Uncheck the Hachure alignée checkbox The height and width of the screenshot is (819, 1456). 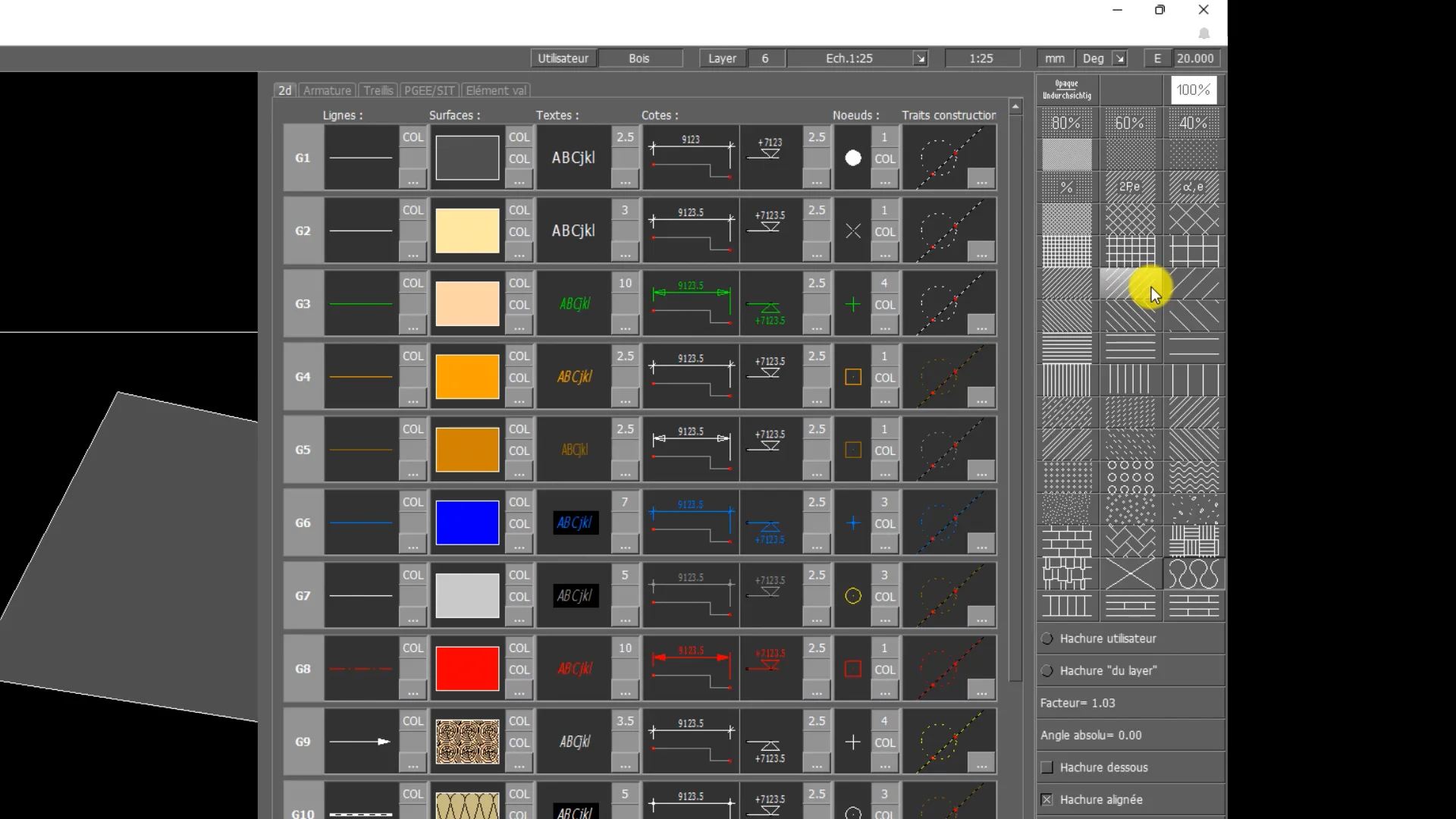[x=1047, y=800]
